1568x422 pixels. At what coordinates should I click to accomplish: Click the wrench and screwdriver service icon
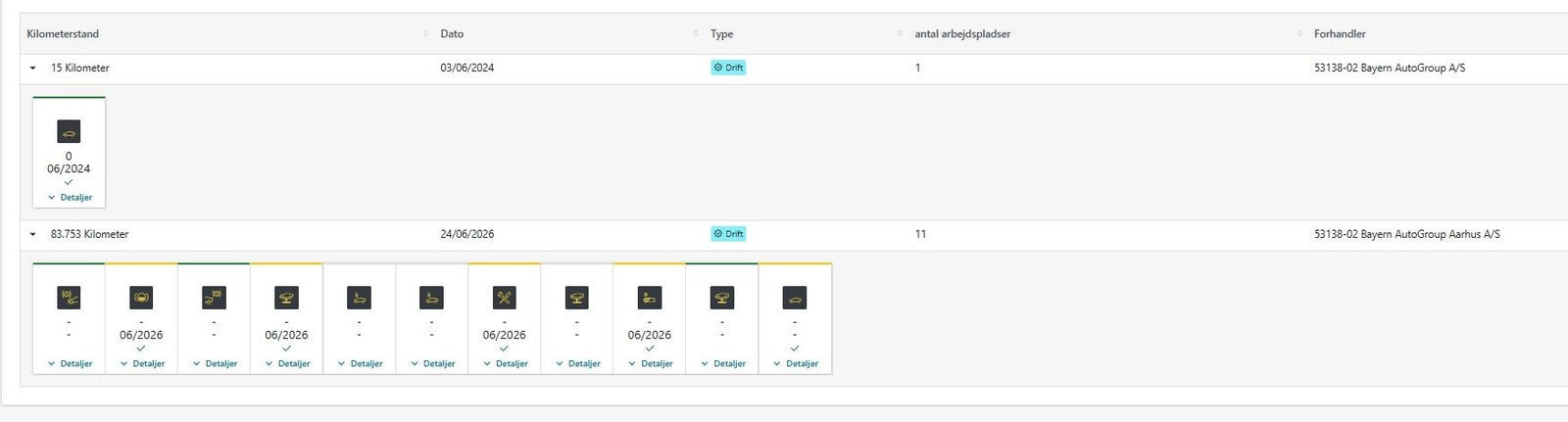(504, 298)
